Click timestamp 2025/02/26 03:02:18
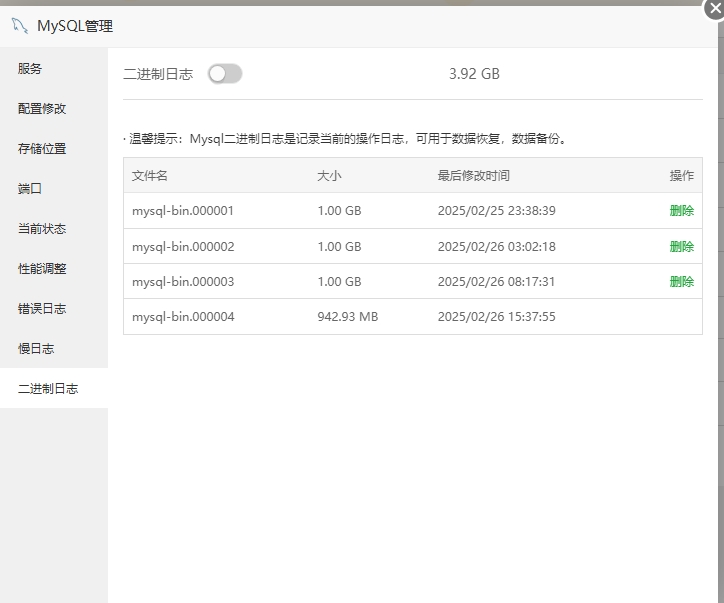This screenshot has width=724, height=603. 497,247
